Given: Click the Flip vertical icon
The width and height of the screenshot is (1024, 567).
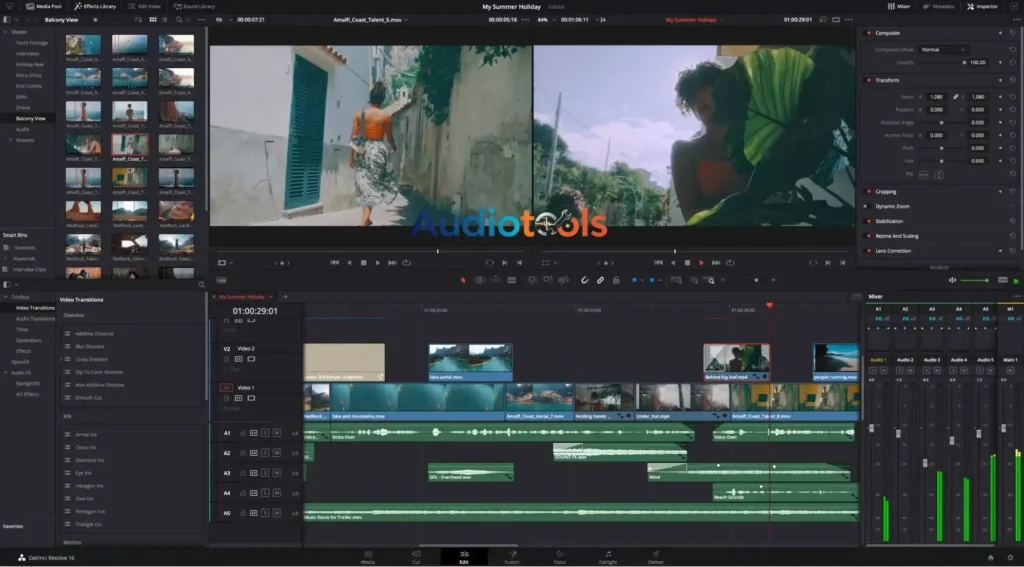Looking at the screenshot, I should coord(939,174).
